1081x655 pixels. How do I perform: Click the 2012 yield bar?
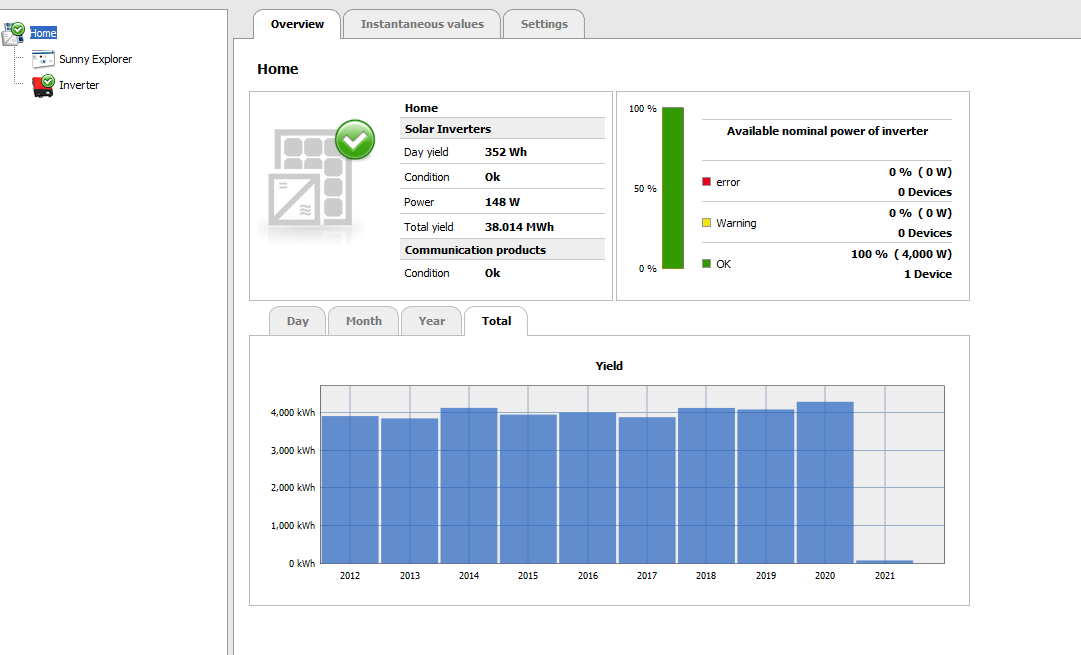point(350,490)
